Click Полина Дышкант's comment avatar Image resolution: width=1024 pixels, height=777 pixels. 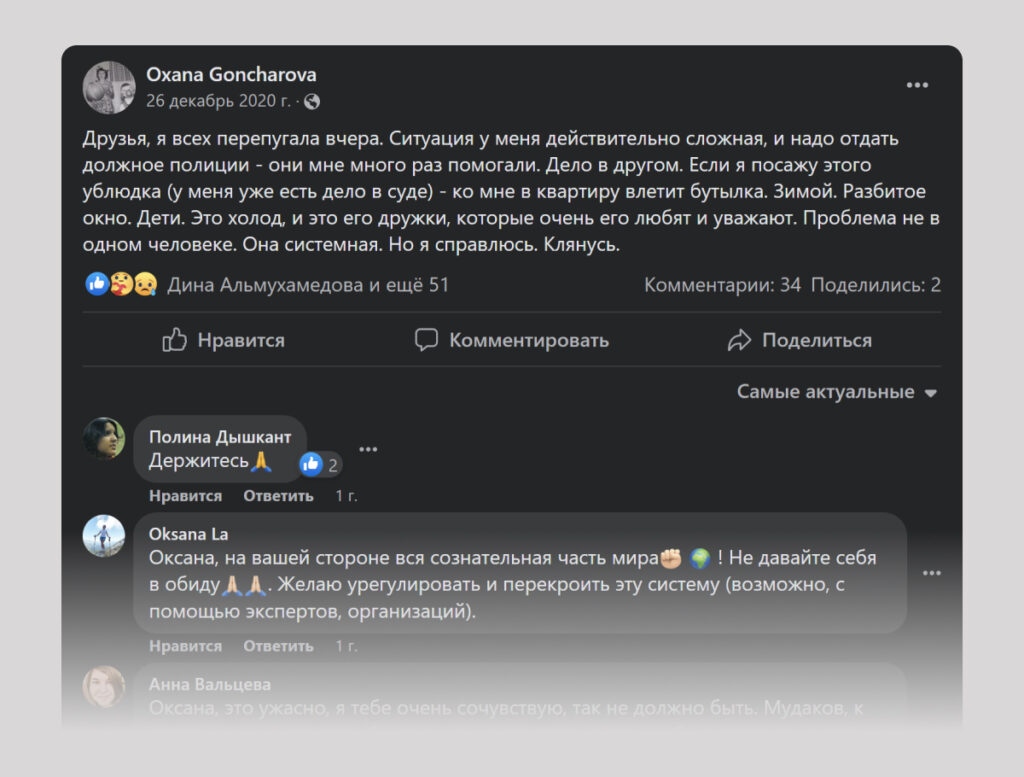[x=104, y=438]
